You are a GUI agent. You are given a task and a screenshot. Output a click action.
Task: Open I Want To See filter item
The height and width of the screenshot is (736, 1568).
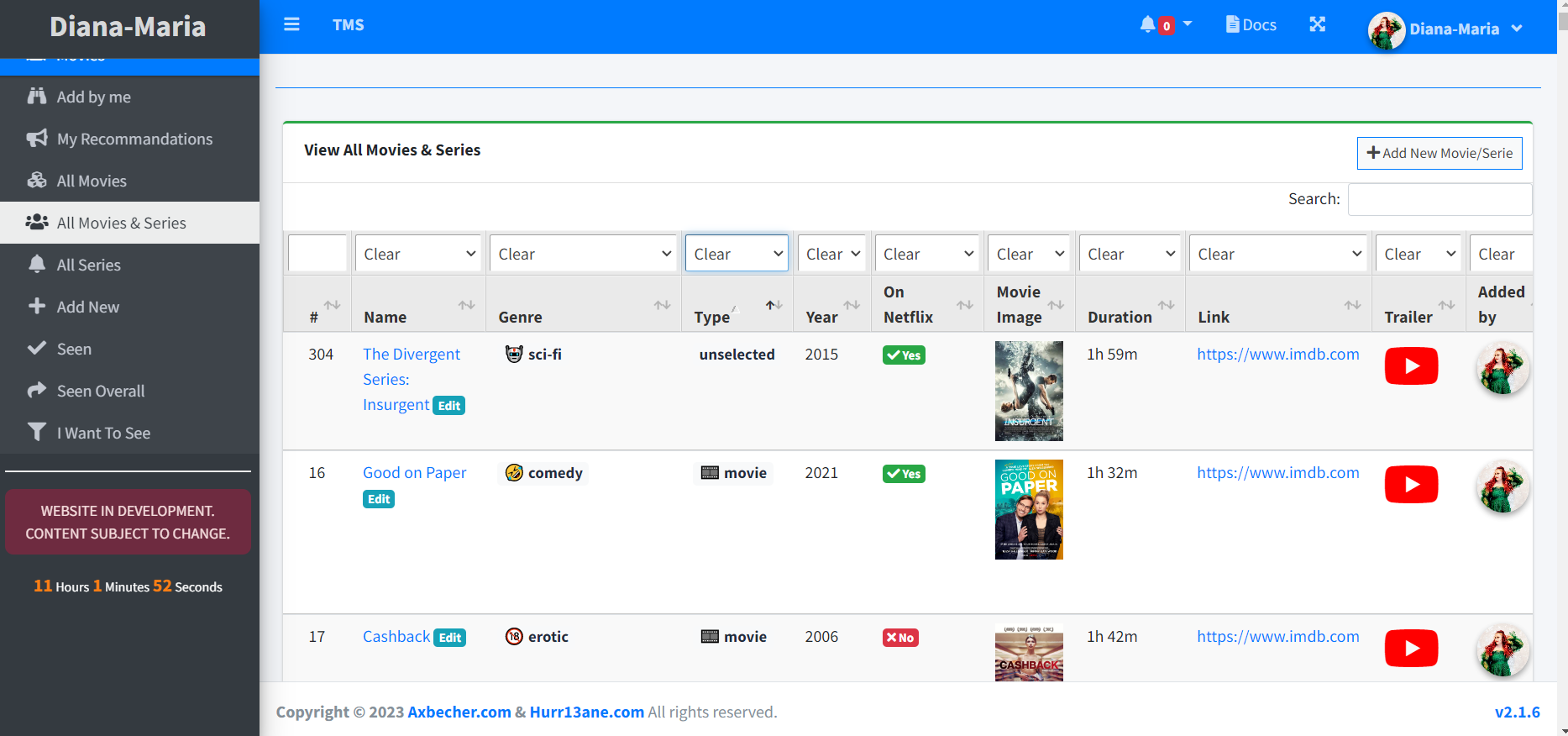[x=103, y=433]
